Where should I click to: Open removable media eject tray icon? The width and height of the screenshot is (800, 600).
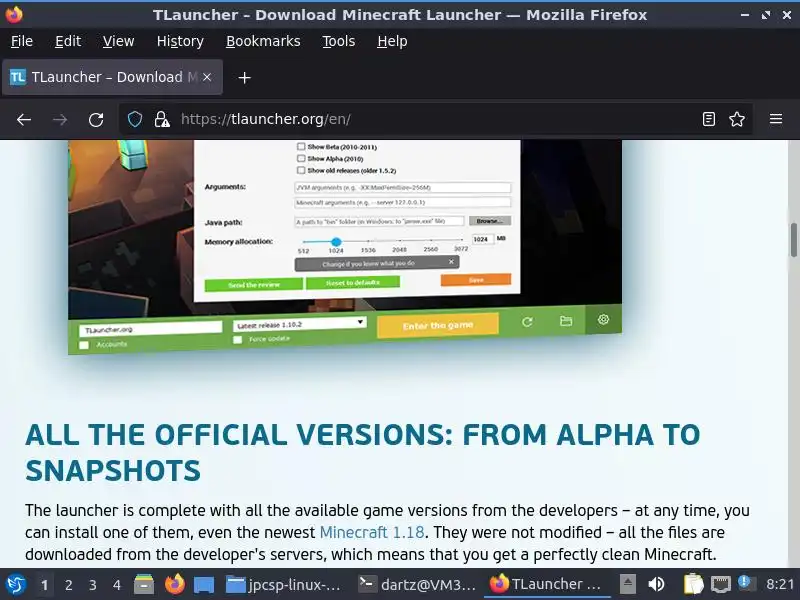click(x=628, y=583)
